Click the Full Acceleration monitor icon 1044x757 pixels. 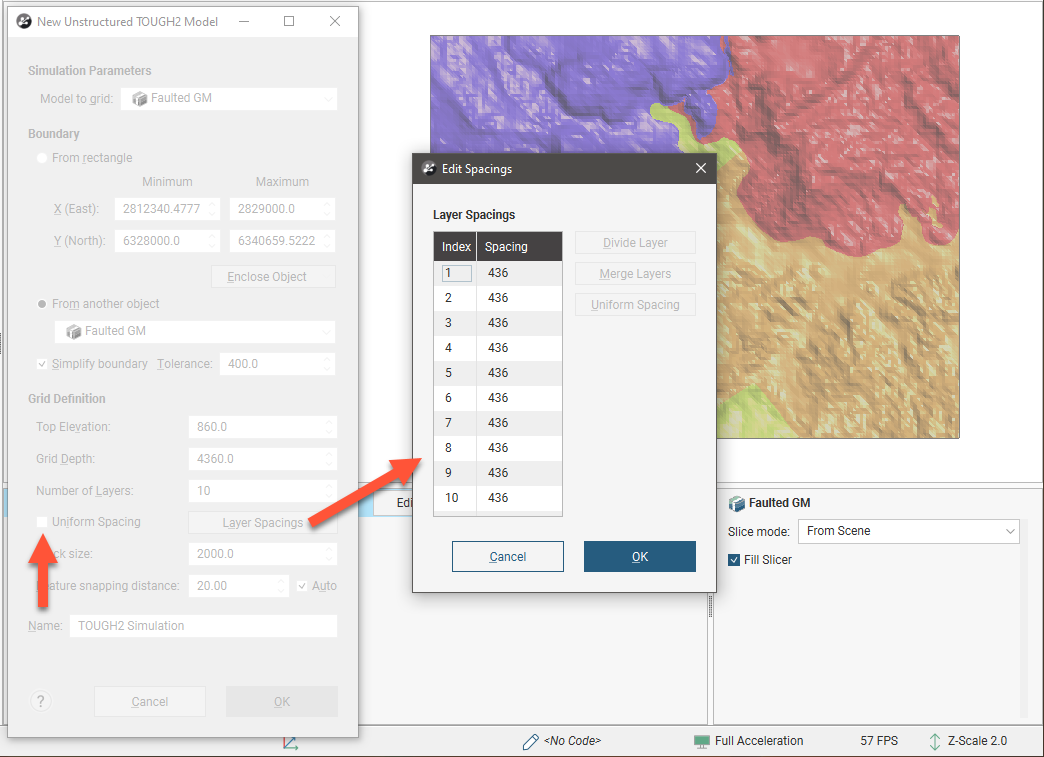702,741
